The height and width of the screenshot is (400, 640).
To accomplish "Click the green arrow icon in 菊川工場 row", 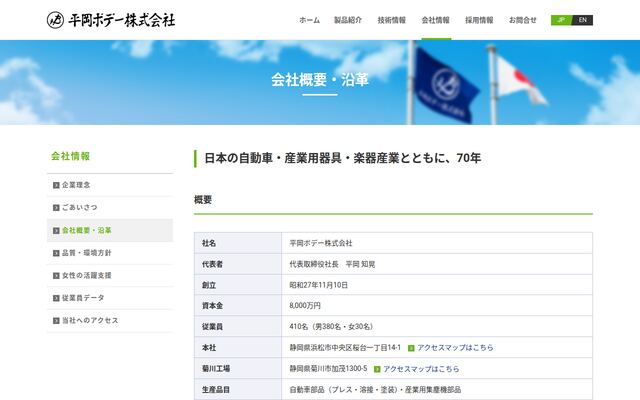I will pos(377,369).
